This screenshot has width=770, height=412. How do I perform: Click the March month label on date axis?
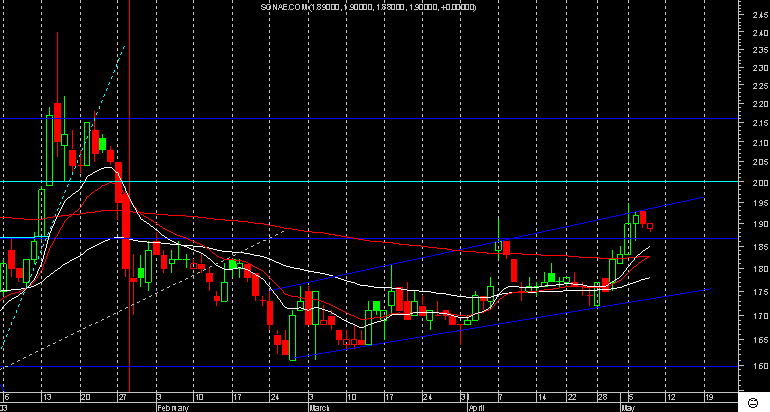319,408
